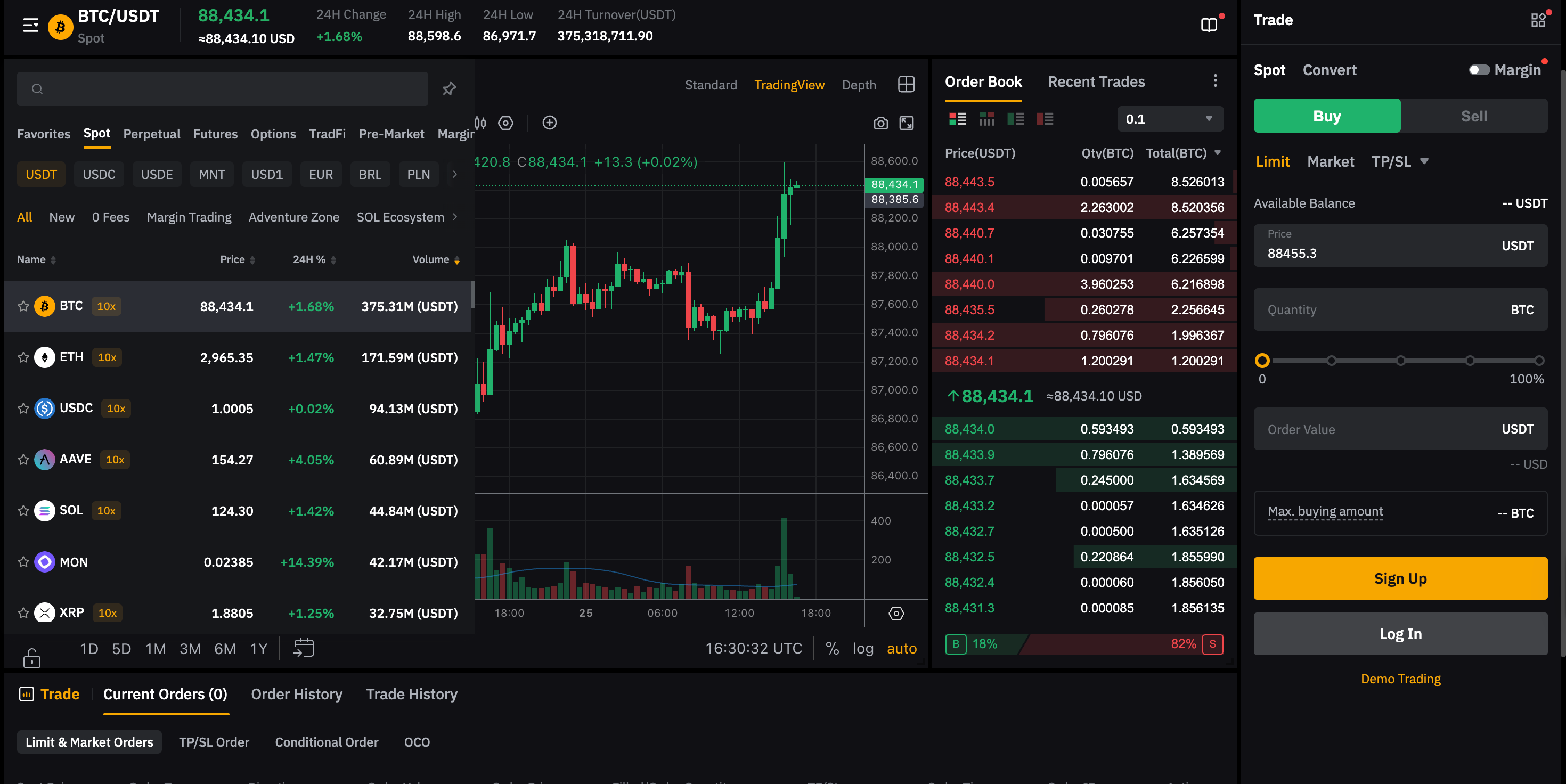The image size is (1566, 784).
Task: Click the compare symbols icon on the chart
Action: (550, 123)
